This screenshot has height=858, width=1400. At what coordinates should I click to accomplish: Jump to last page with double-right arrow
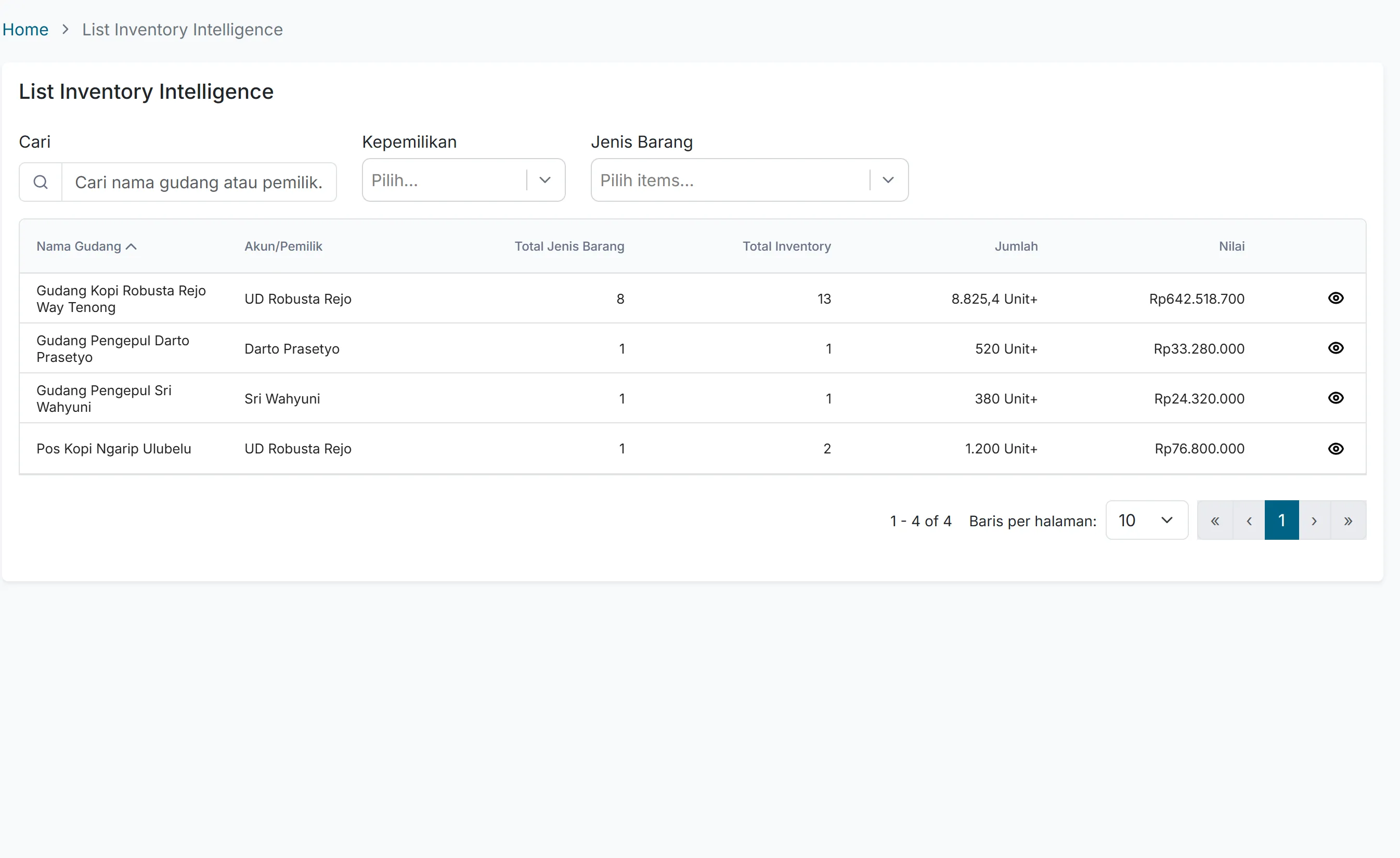(x=1349, y=521)
